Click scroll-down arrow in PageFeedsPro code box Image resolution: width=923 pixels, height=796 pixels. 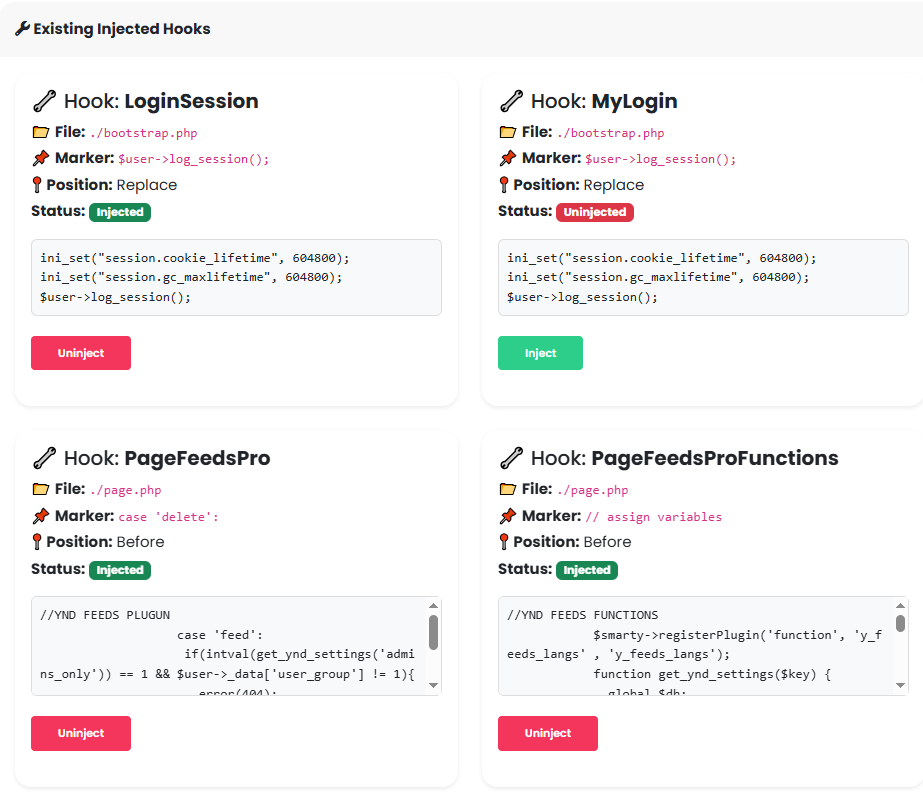coord(433,685)
